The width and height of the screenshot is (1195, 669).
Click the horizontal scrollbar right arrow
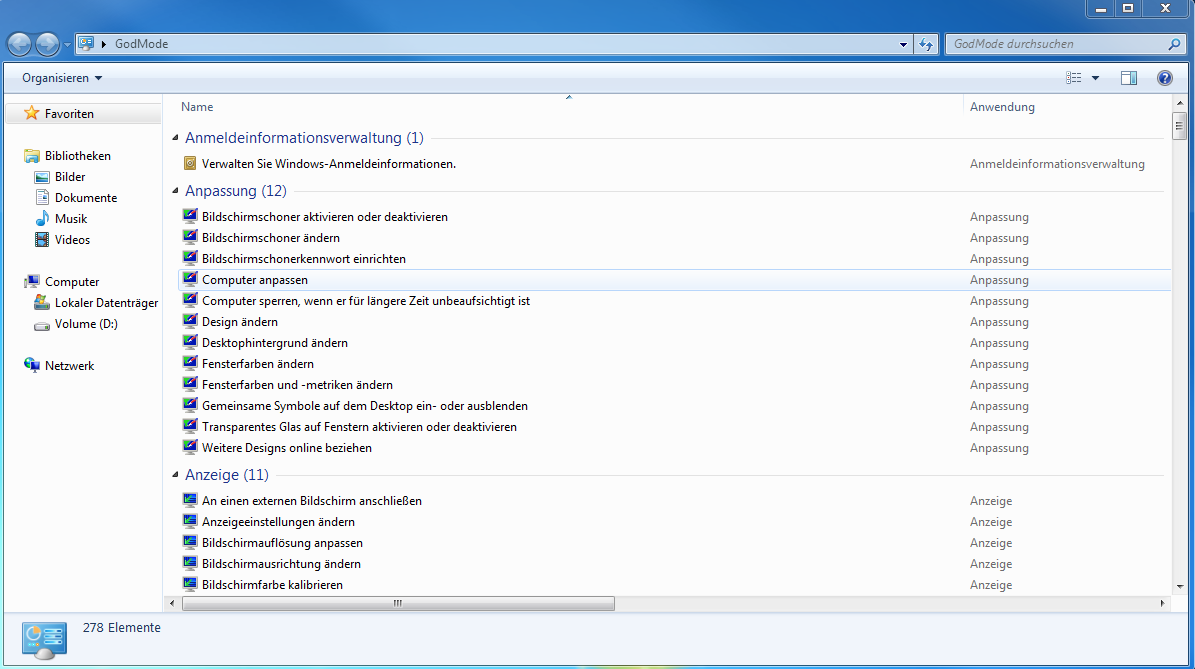(1162, 603)
